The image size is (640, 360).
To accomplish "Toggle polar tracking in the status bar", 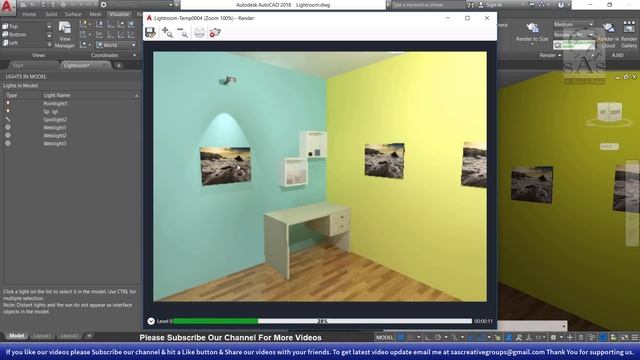I will point(438,338).
